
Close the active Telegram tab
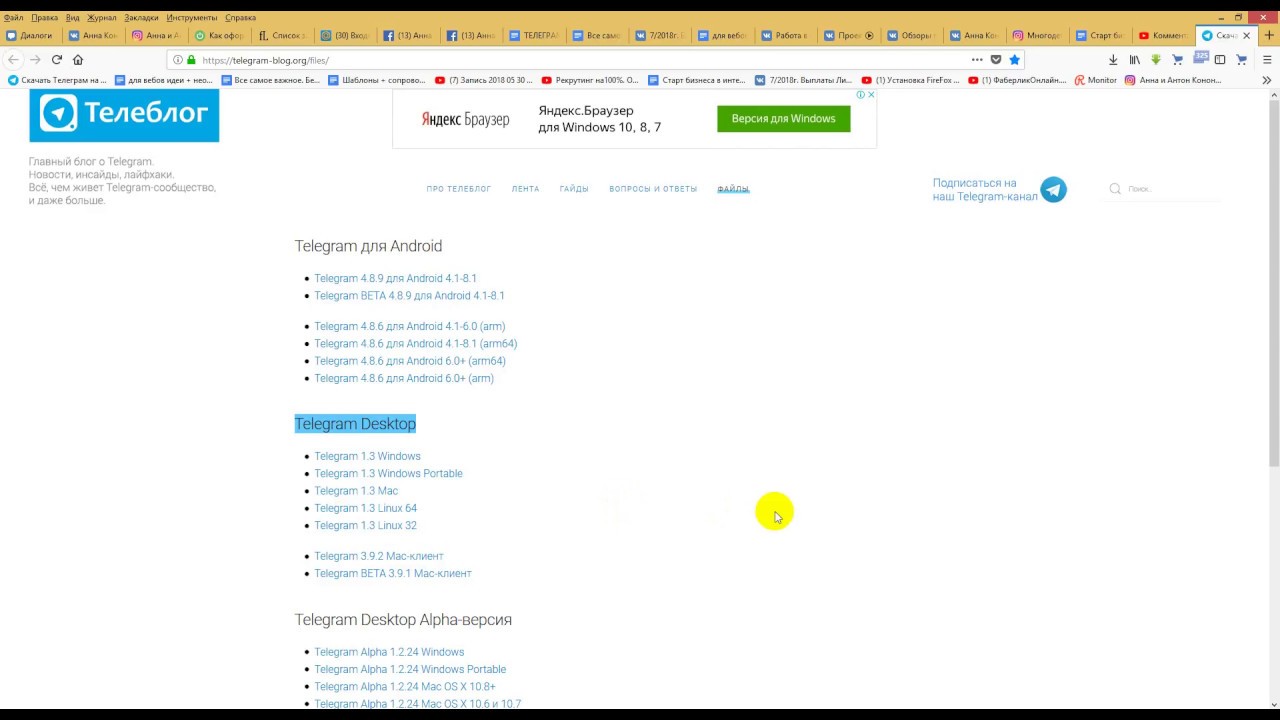click(x=1246, y=35)
